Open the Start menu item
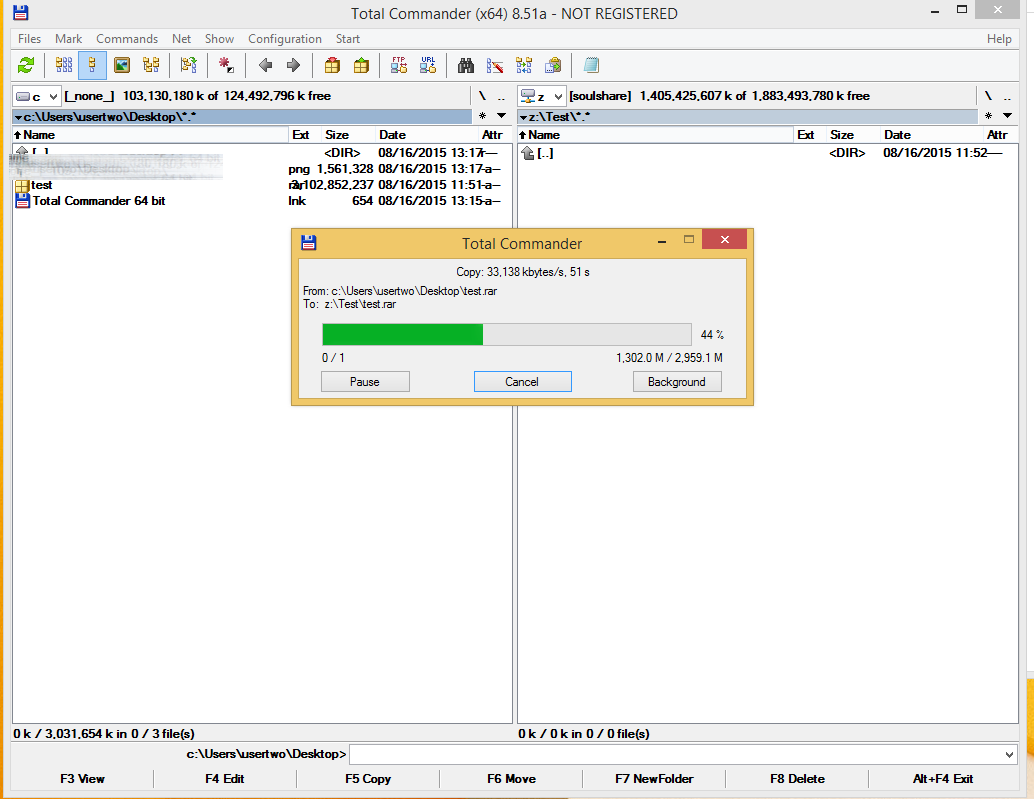Viewport: 1034px width, 799px height. pos(348,39)
